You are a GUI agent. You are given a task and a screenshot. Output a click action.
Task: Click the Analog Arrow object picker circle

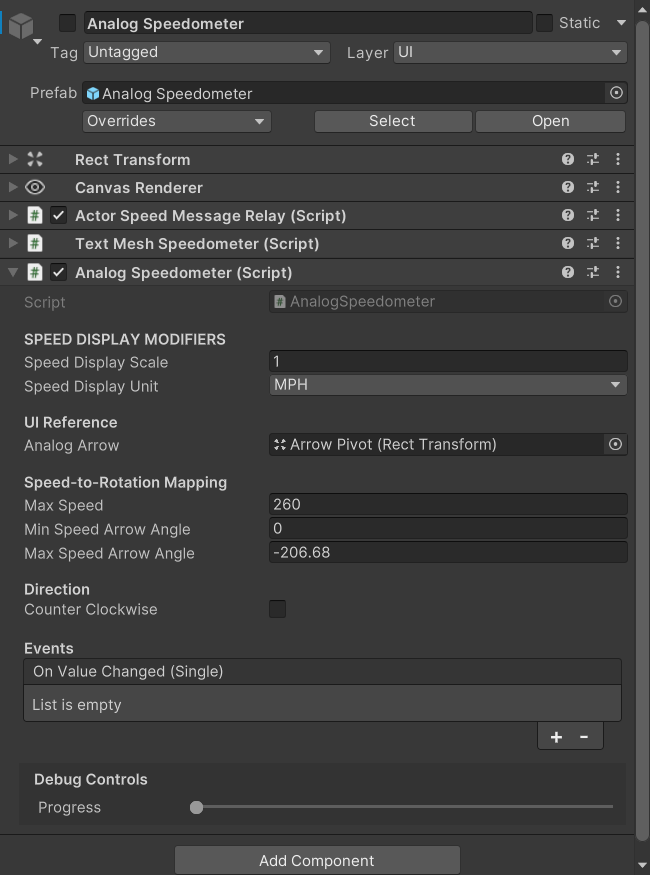pyautogui.click(x=615, y=445)
